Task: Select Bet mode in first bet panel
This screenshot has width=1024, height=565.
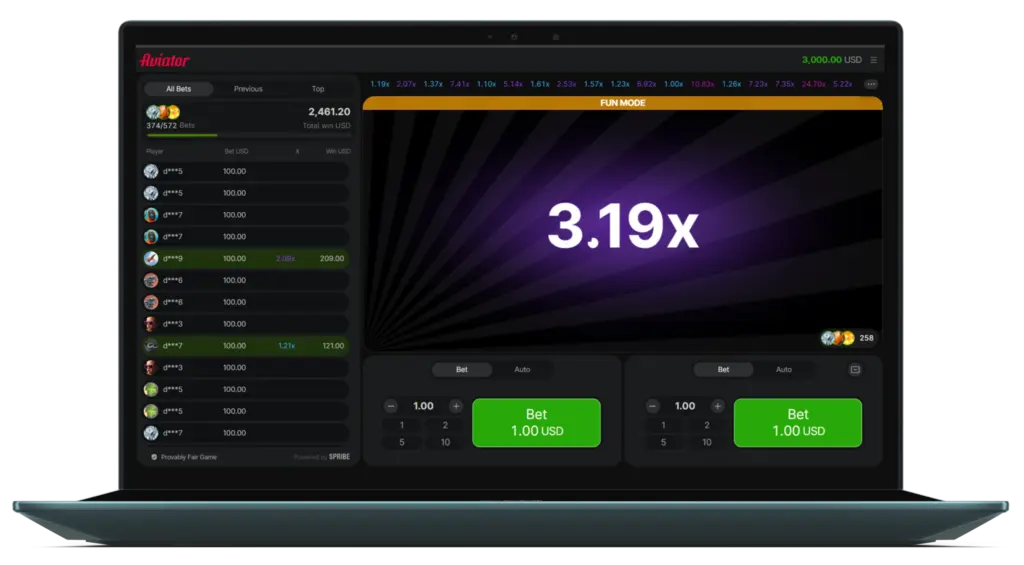Action: [x=462, y=370]
